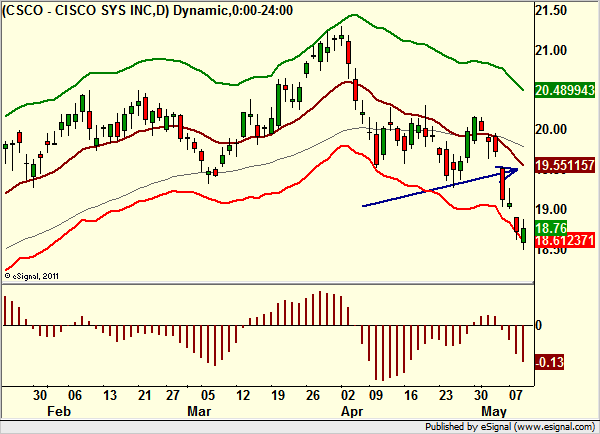Click the 21.00 price axis label
600x434 pixels.
(x=551, y=50)
